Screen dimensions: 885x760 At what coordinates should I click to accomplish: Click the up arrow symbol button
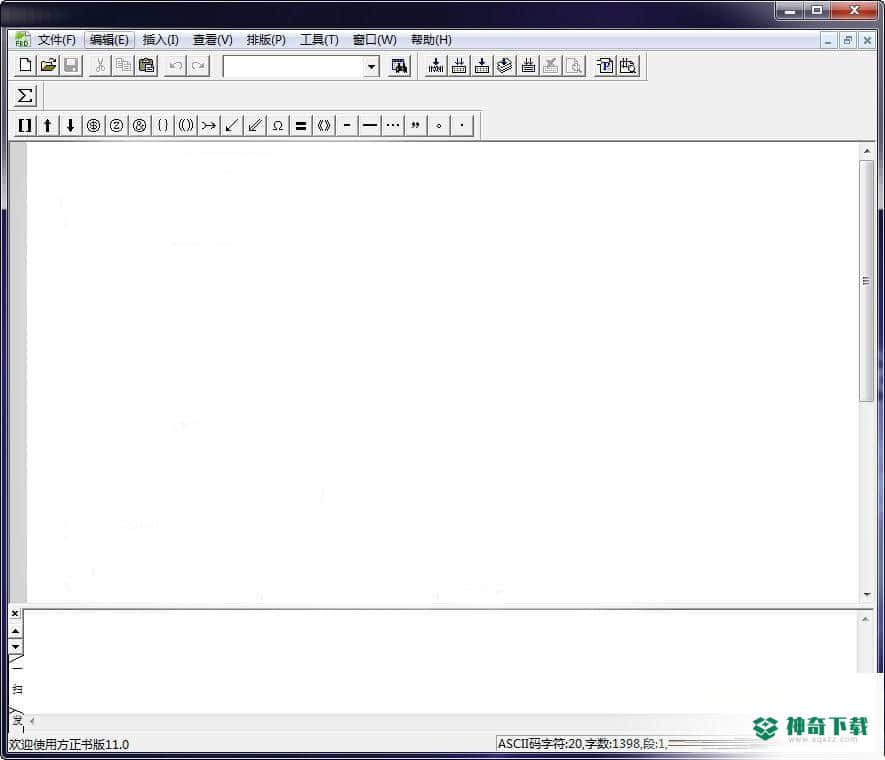[x=48, y=125]
